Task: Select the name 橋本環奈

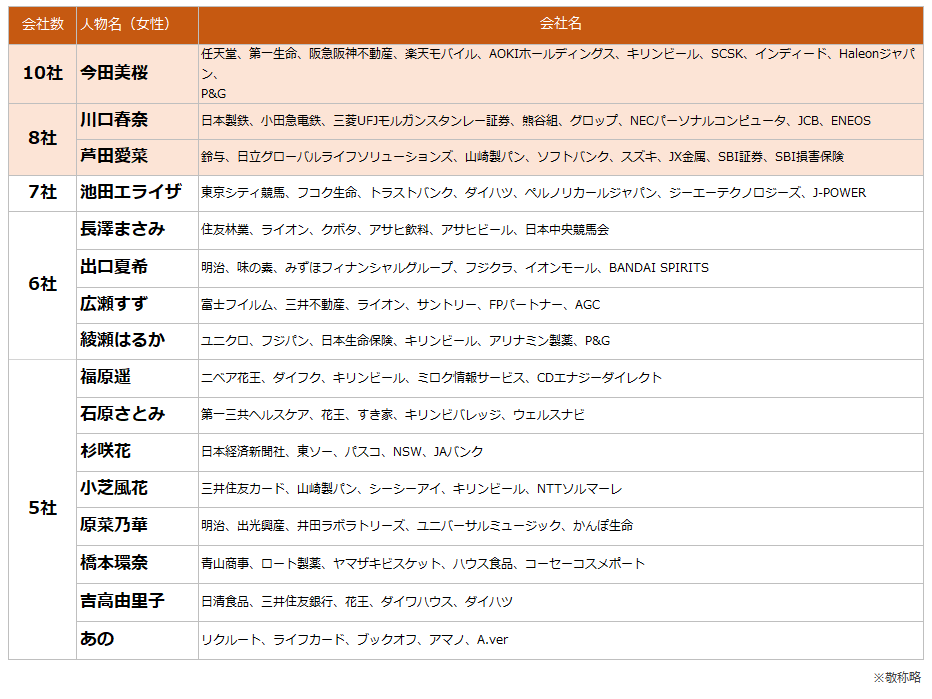Action: [114, 563]
